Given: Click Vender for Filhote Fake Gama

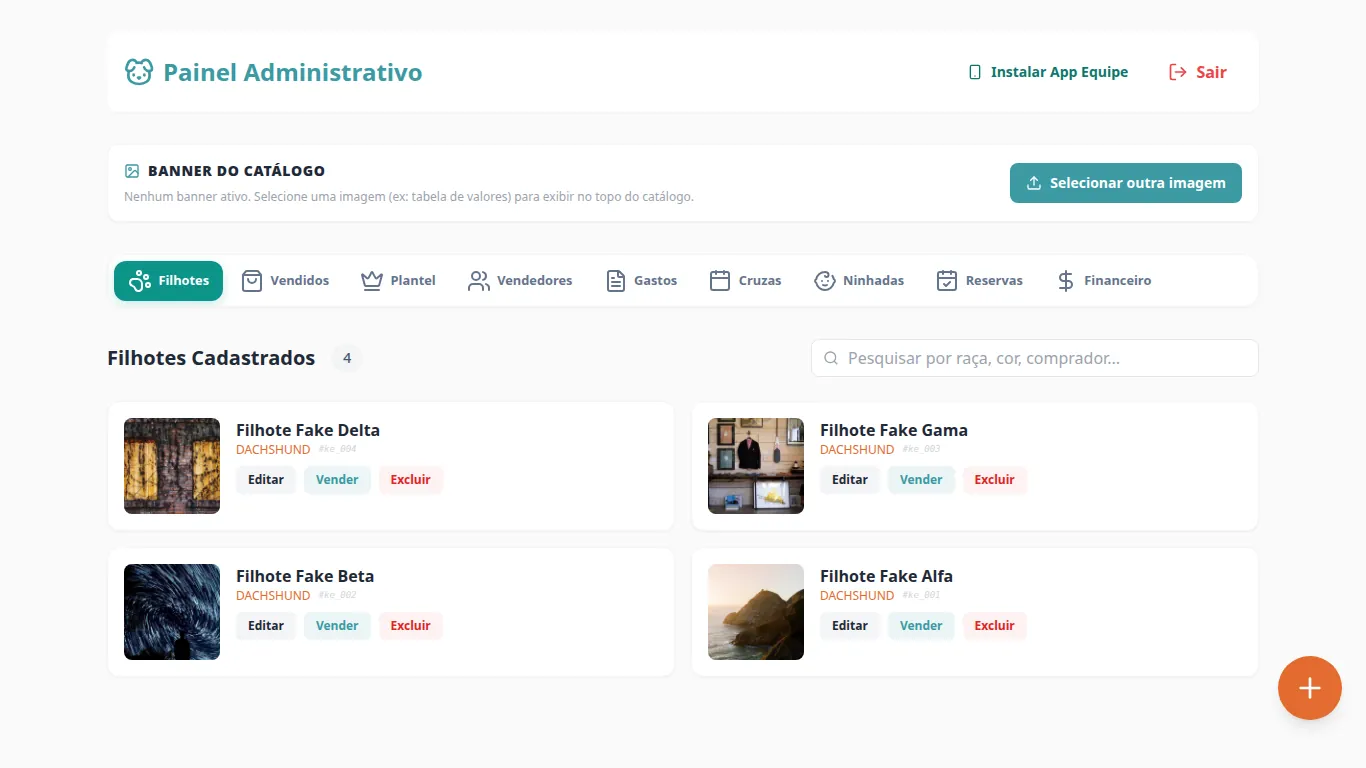Looking at the screenshot, I should pos(921,480).
